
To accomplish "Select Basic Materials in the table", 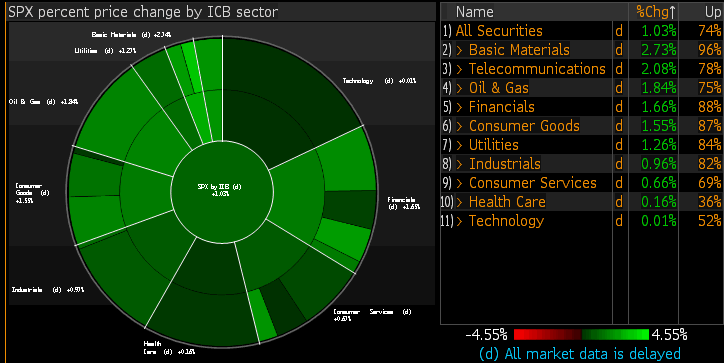I will click(x=519, y=50).
